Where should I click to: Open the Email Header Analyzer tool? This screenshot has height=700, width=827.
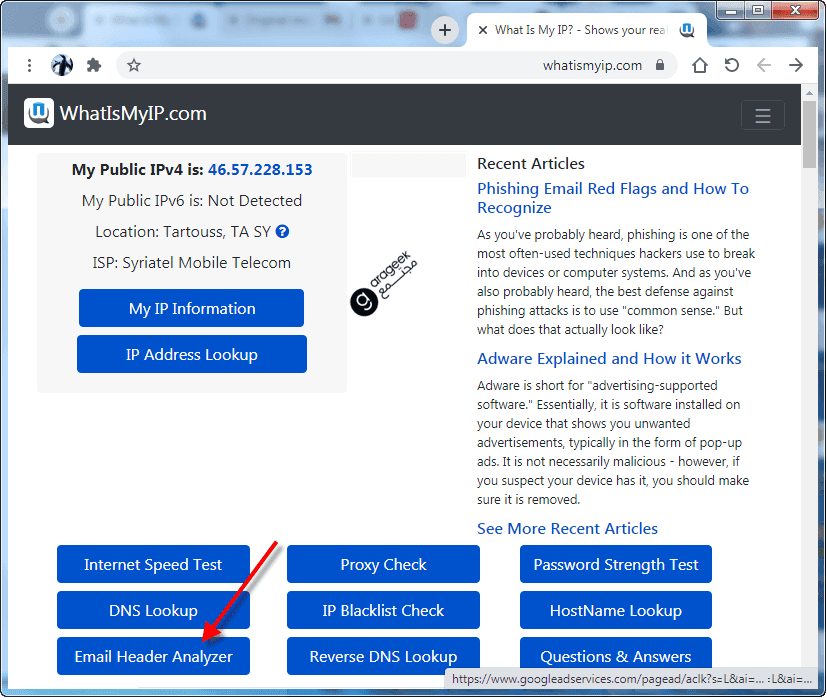tap(153, 656)
